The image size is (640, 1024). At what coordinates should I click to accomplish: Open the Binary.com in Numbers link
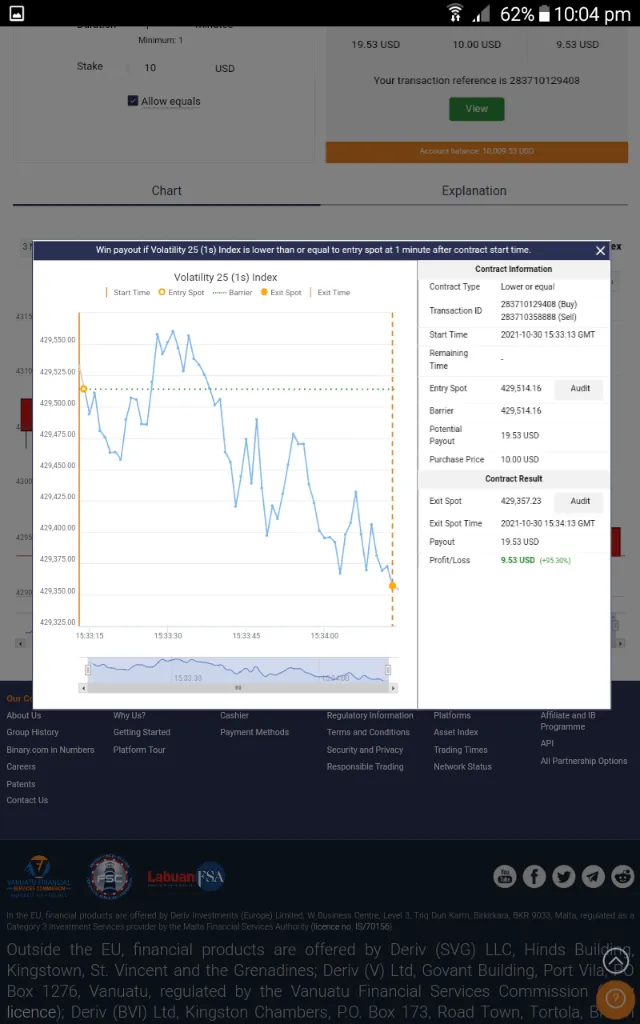[50, 750]
